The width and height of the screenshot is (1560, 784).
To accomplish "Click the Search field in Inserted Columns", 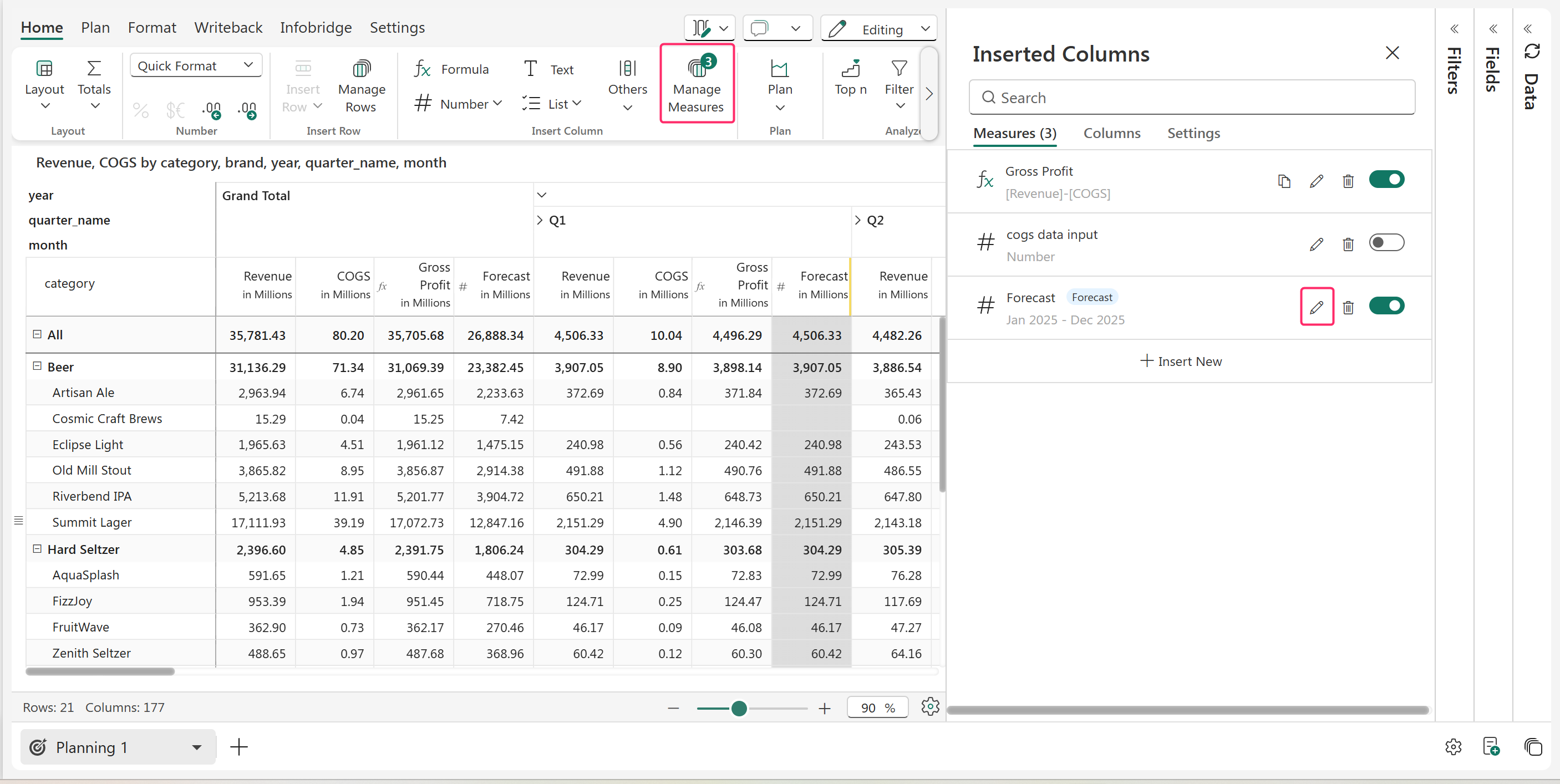I will pyautogui.click(x=1191, y=98).
